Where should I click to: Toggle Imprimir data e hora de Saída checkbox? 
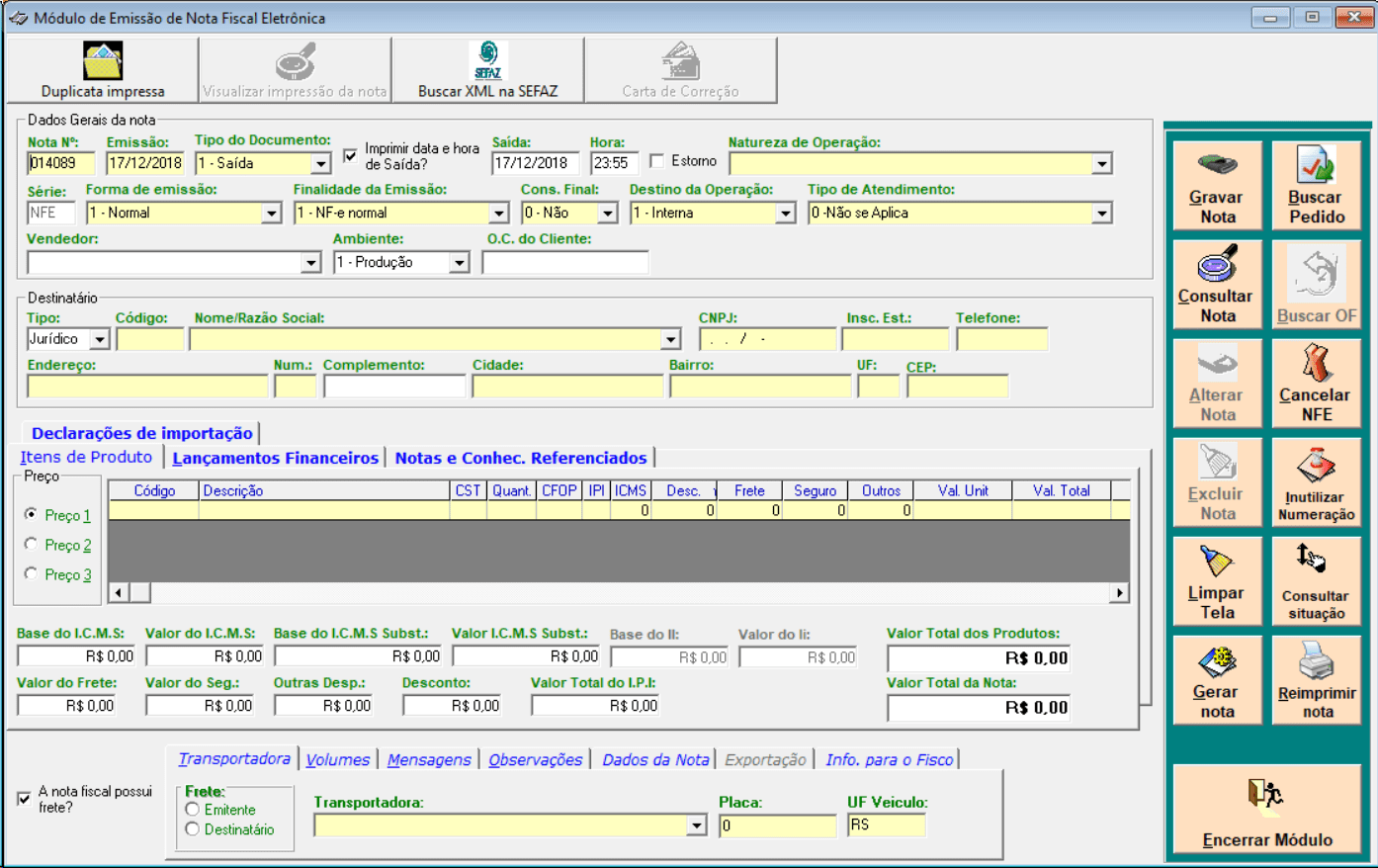pyautogui.click(x=350, y=156)
